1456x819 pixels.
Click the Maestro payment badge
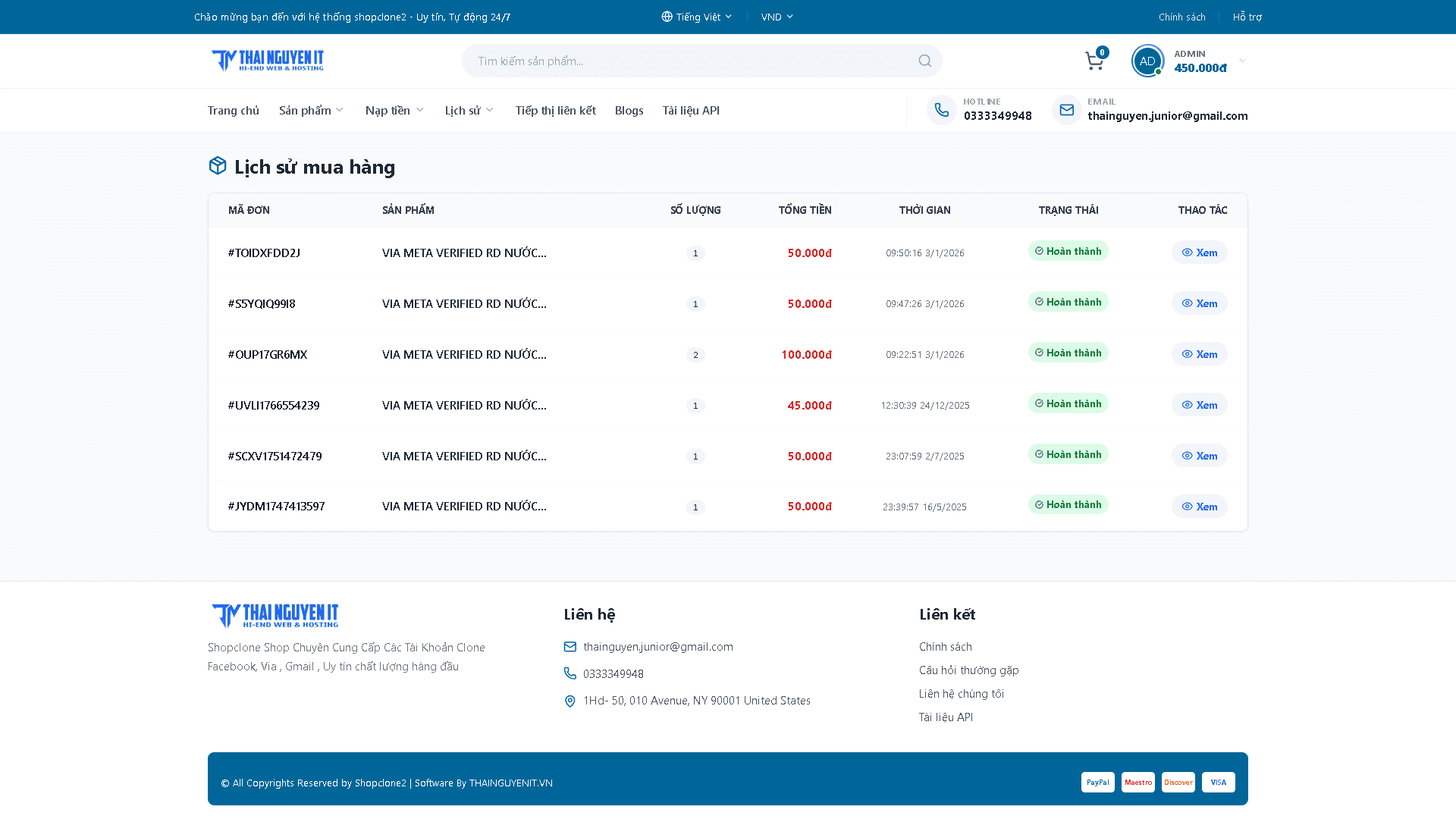click(1137, 782)
